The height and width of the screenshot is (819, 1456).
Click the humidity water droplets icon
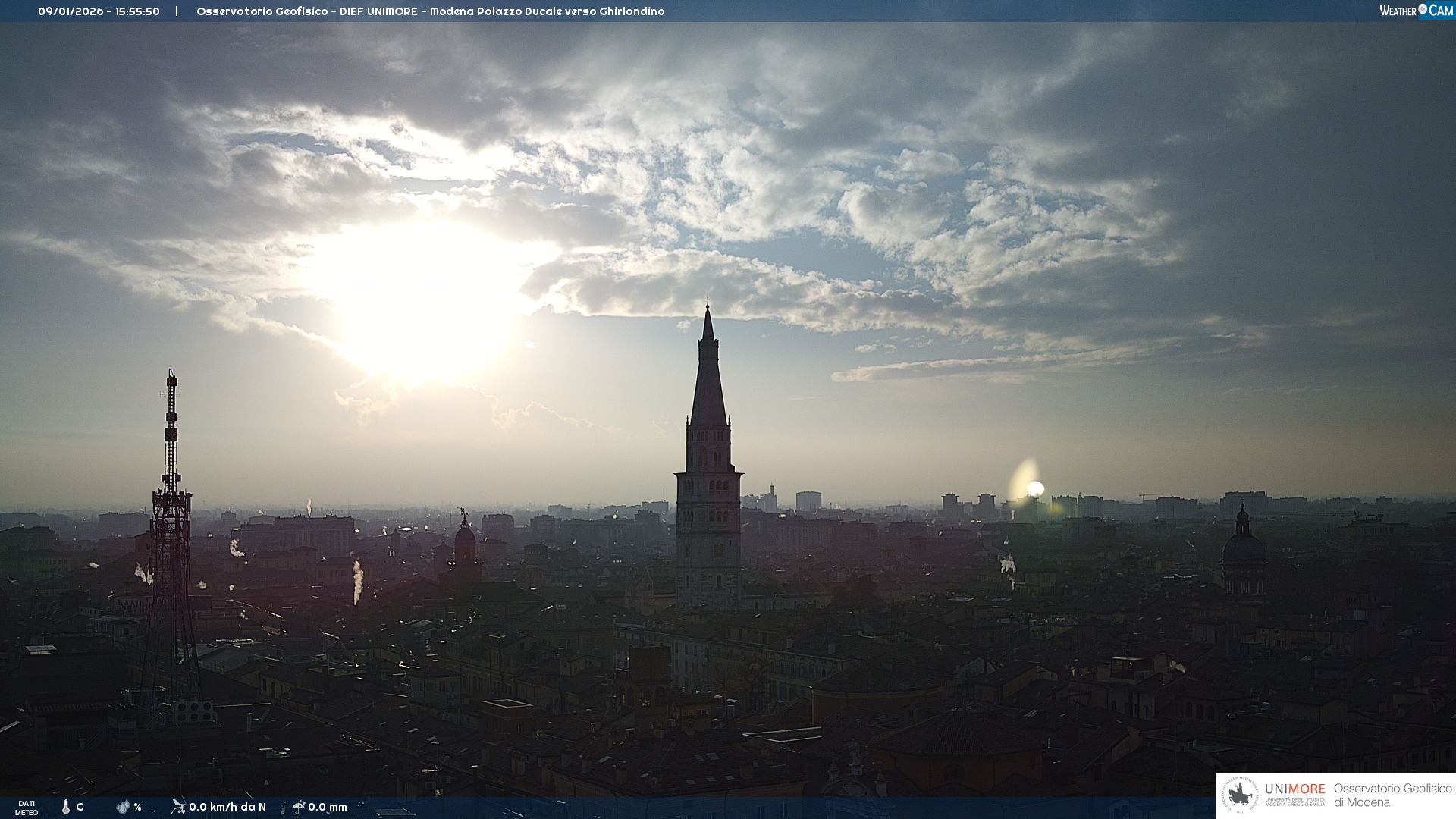(123, 807)
